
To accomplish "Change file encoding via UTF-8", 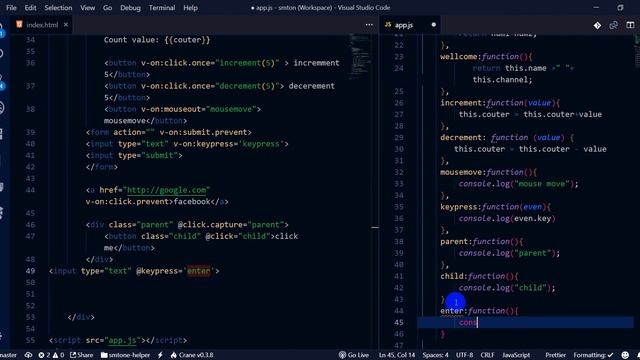I will 464,355.
